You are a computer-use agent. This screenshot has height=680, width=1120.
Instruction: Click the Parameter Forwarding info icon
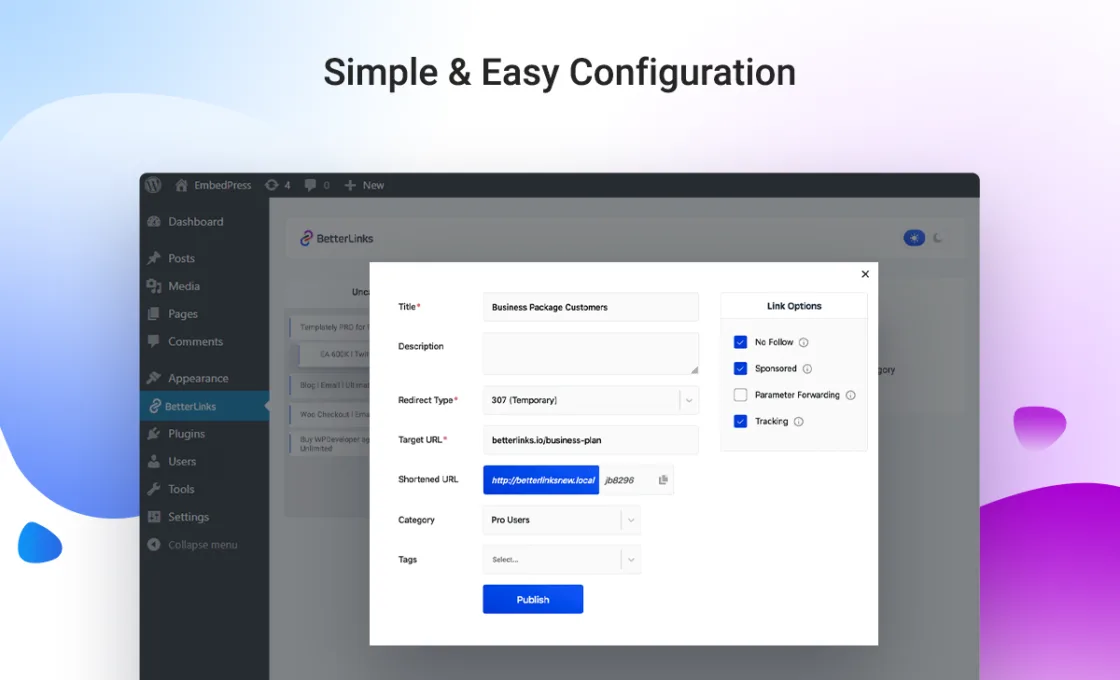pos(851,395)
